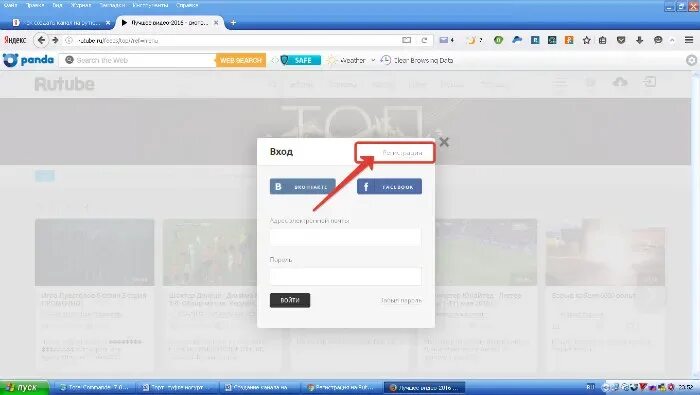Open the Журнал menu
Screen dimensions: 700x395
coord(81,5)
